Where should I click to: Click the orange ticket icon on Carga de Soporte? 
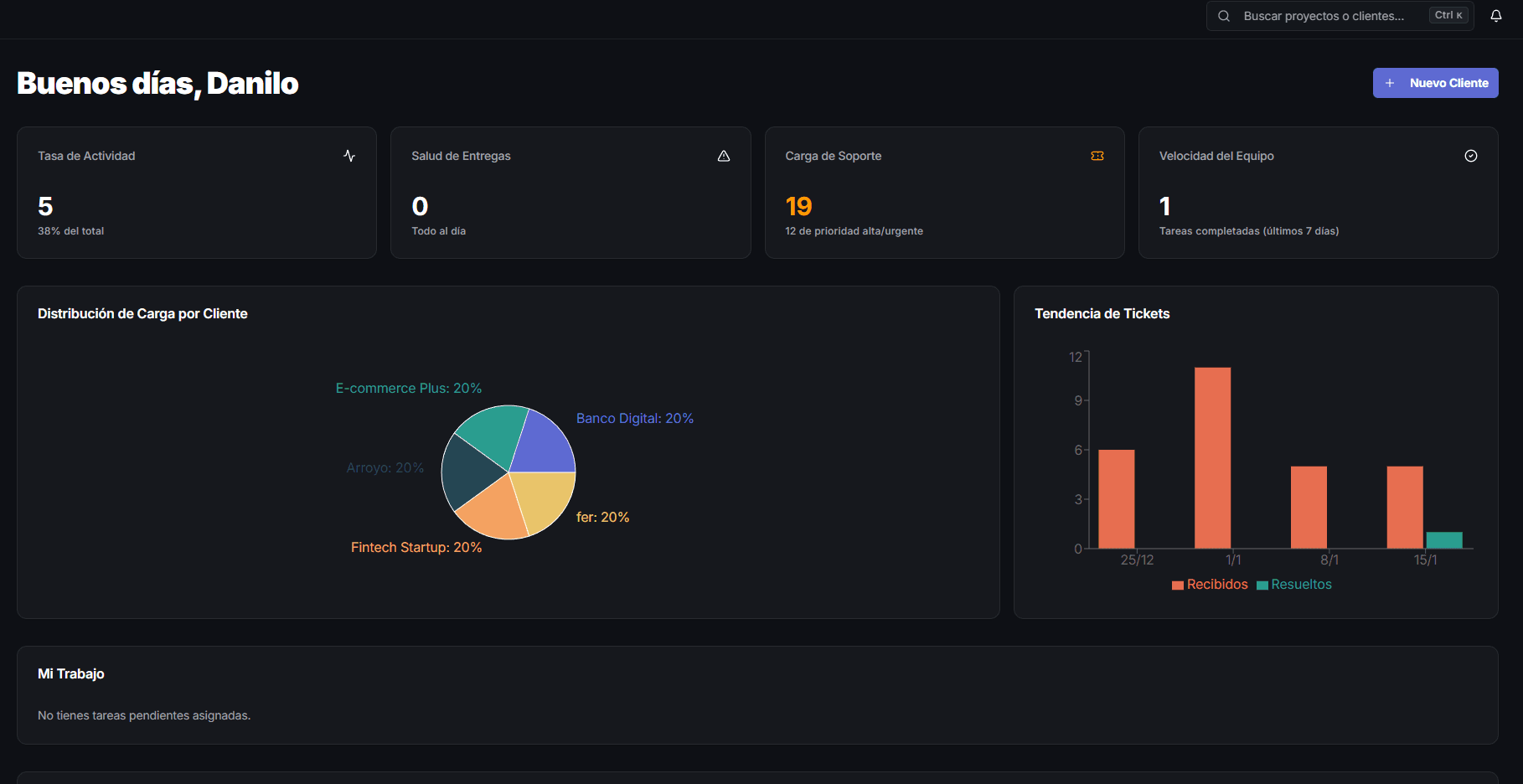click(1097, 156)
